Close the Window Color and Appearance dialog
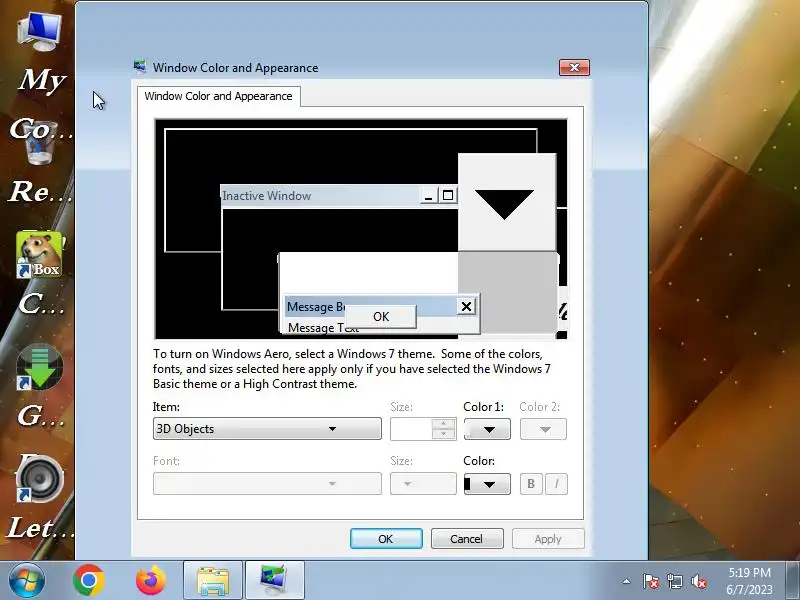The image size is (800, 600). (574, 67)
